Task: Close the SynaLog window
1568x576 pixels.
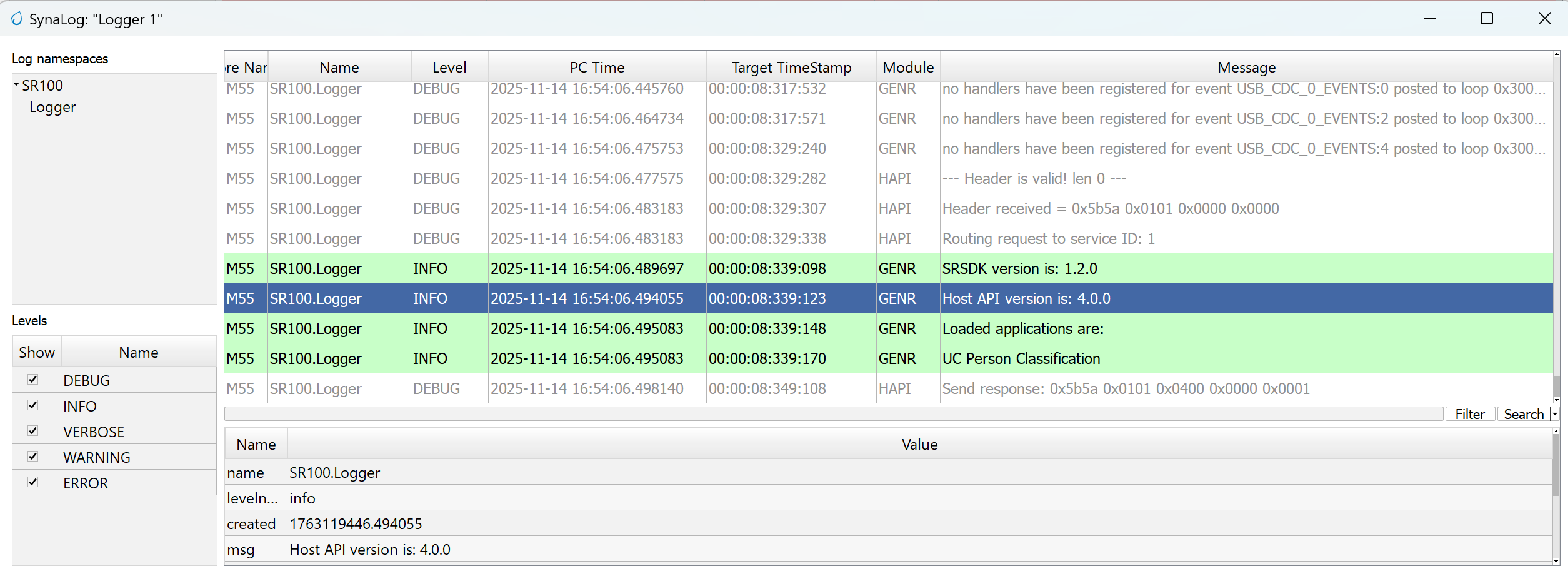Action: [1544, 19]
